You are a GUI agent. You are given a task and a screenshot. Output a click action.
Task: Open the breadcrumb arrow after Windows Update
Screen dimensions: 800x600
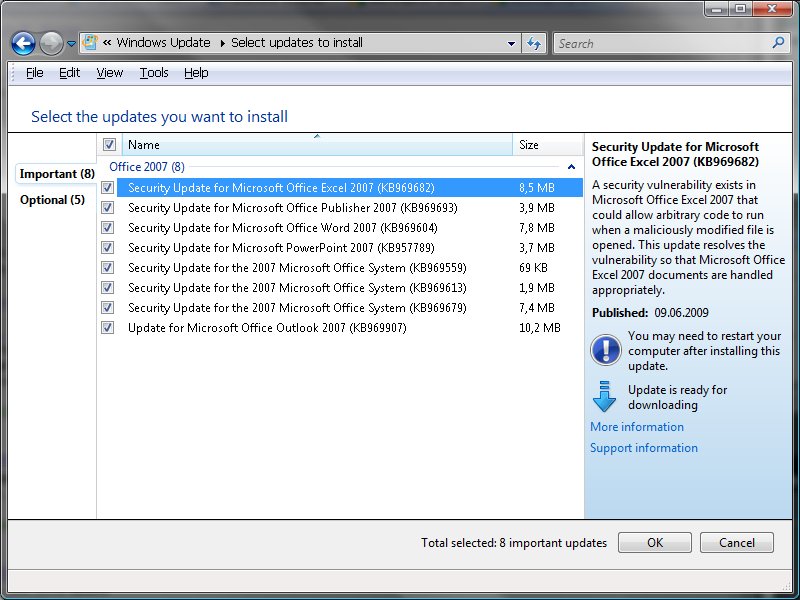tap(222, 43)
